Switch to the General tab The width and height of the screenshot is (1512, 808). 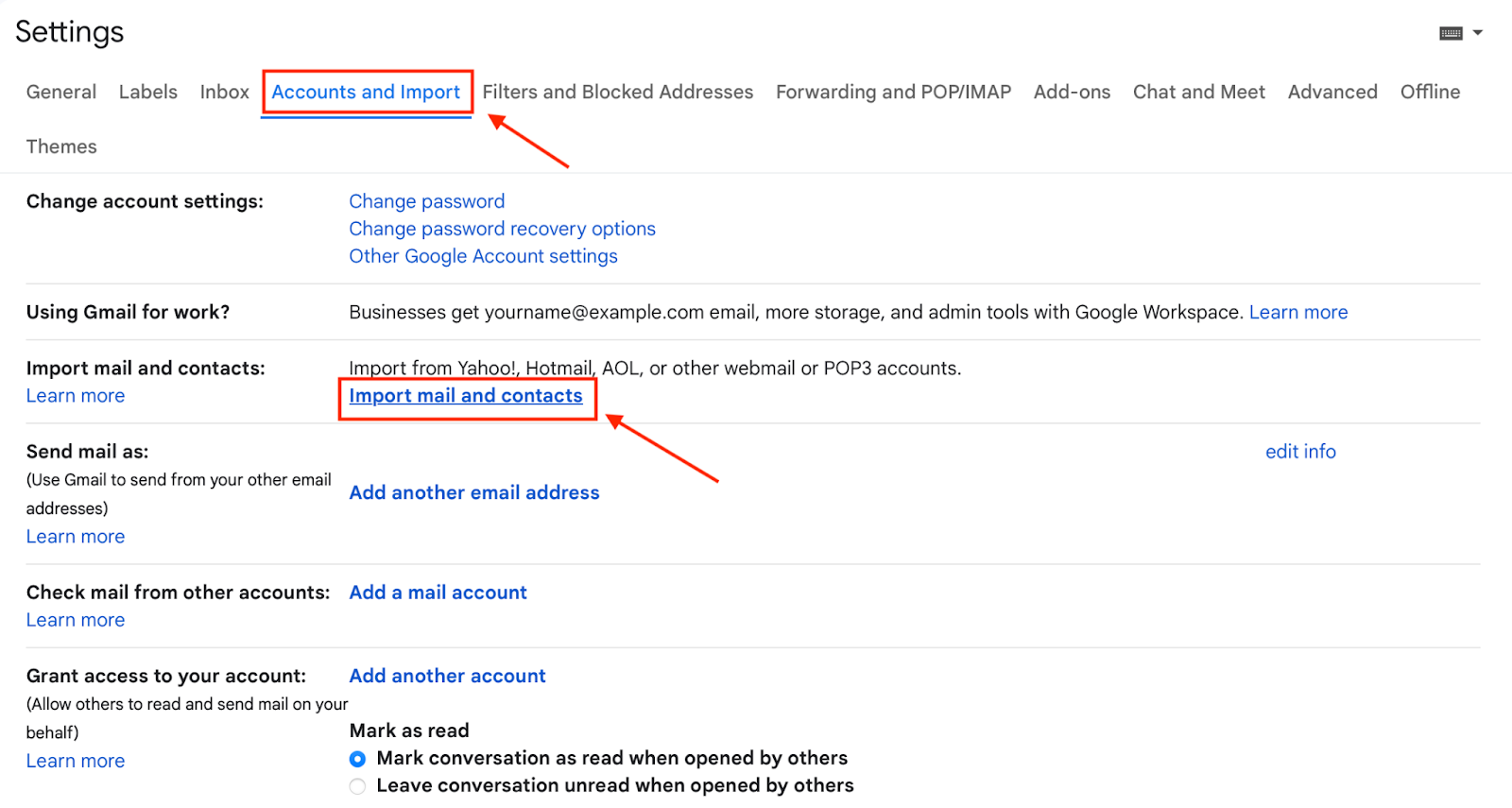click(60, 92)
